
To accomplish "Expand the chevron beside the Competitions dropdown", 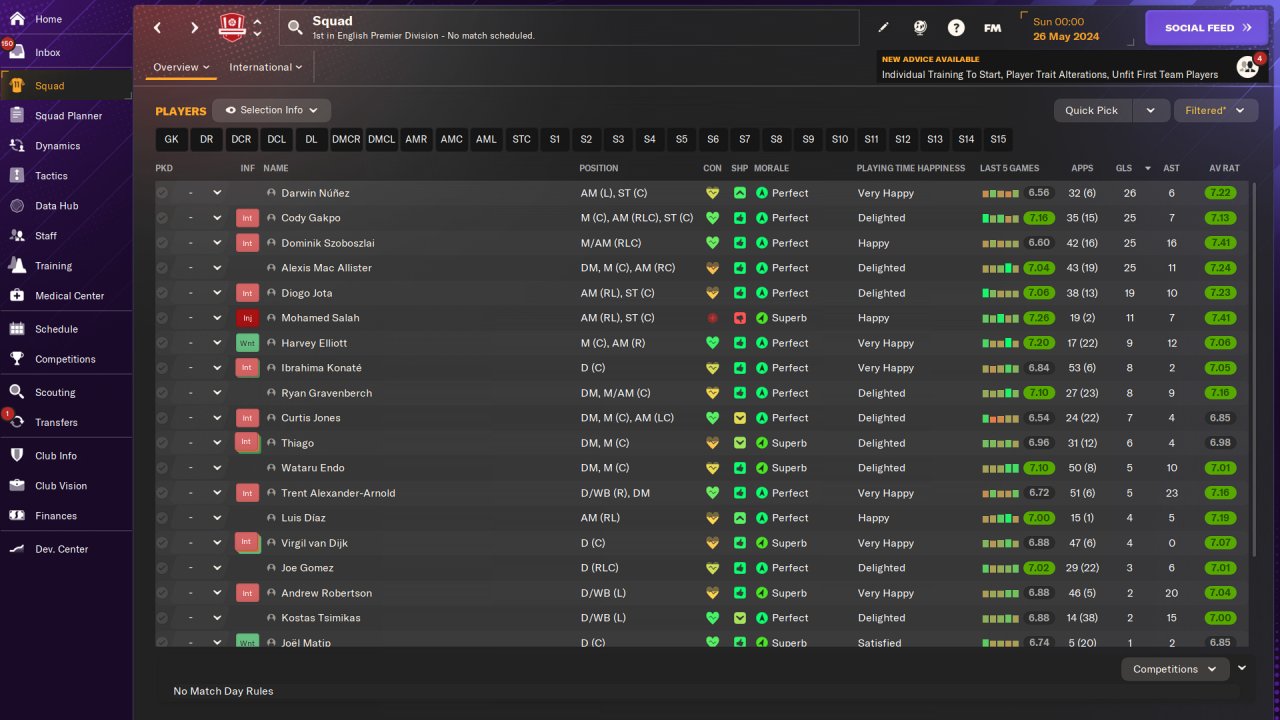I will pyautogui.click(x=1242, y=668).
